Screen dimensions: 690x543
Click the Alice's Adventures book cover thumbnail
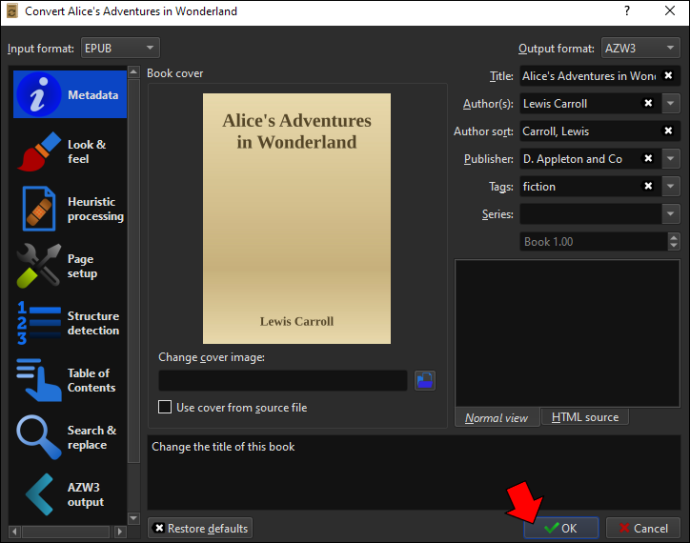click(x=297, y=218)
